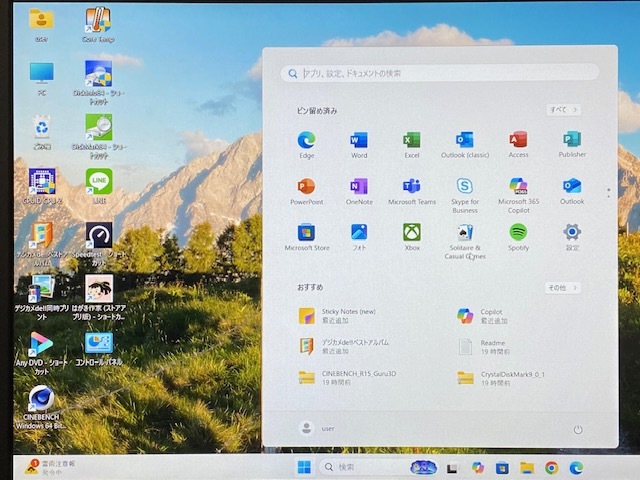Select はがき作家 desktop shortcut
Image resolution: width=640 pixels, height=480 pixels.
click(x=99, y=297)
